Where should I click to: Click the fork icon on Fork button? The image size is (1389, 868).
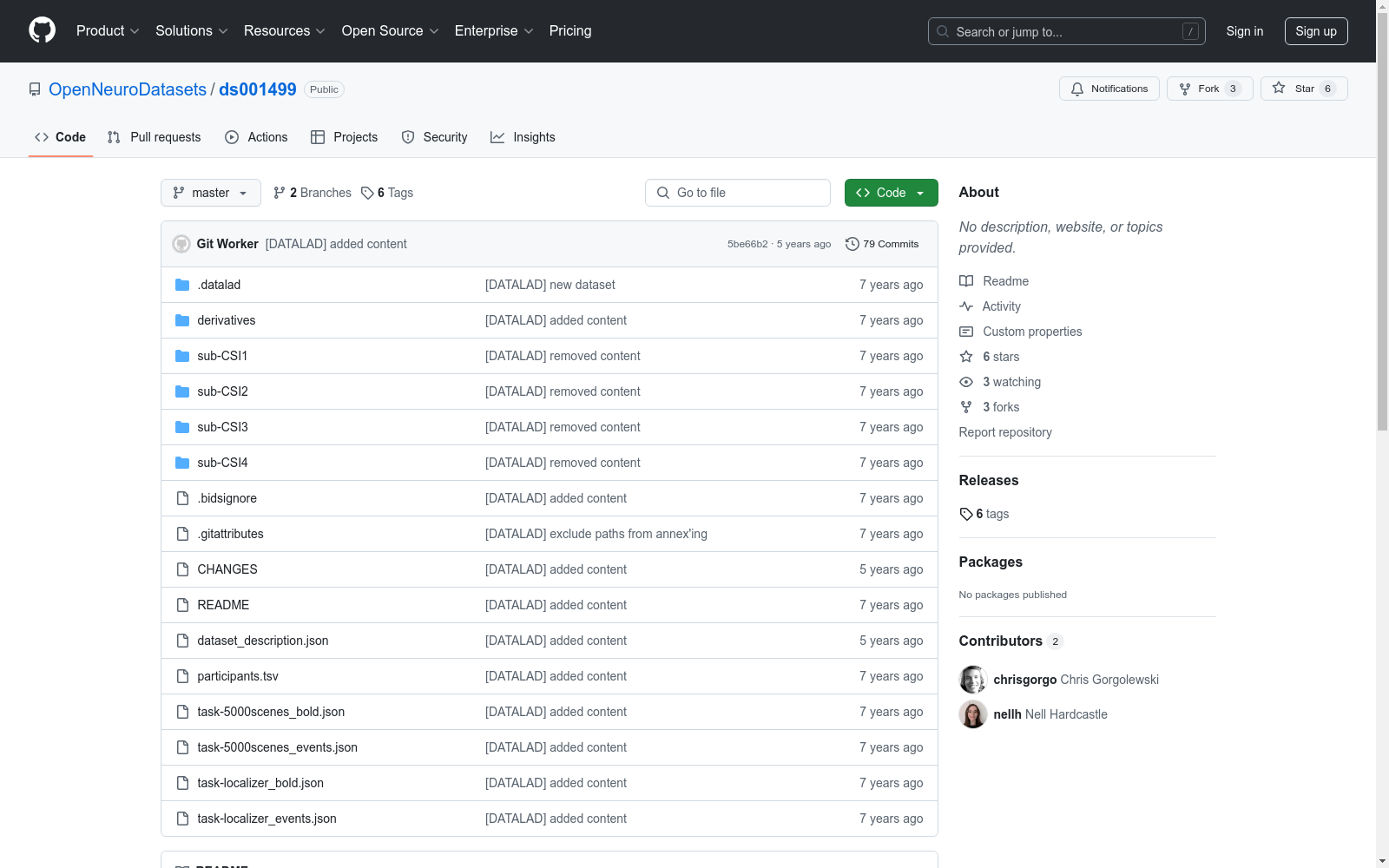1185,89
